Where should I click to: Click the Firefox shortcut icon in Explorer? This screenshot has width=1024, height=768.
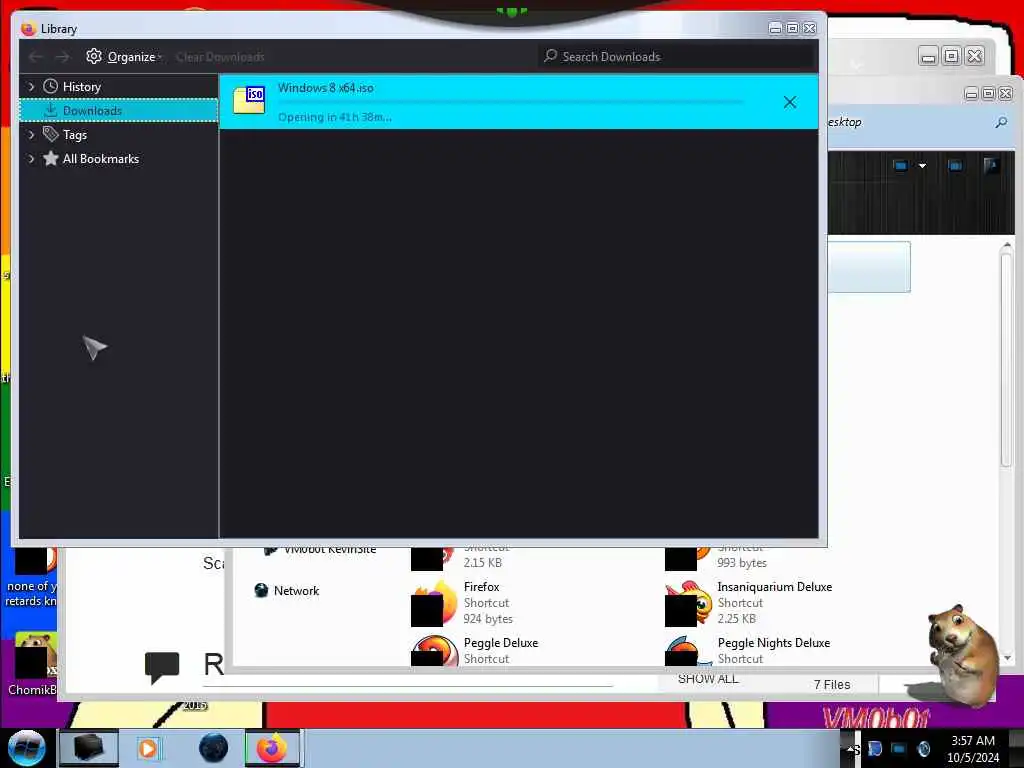coord(434,602)
